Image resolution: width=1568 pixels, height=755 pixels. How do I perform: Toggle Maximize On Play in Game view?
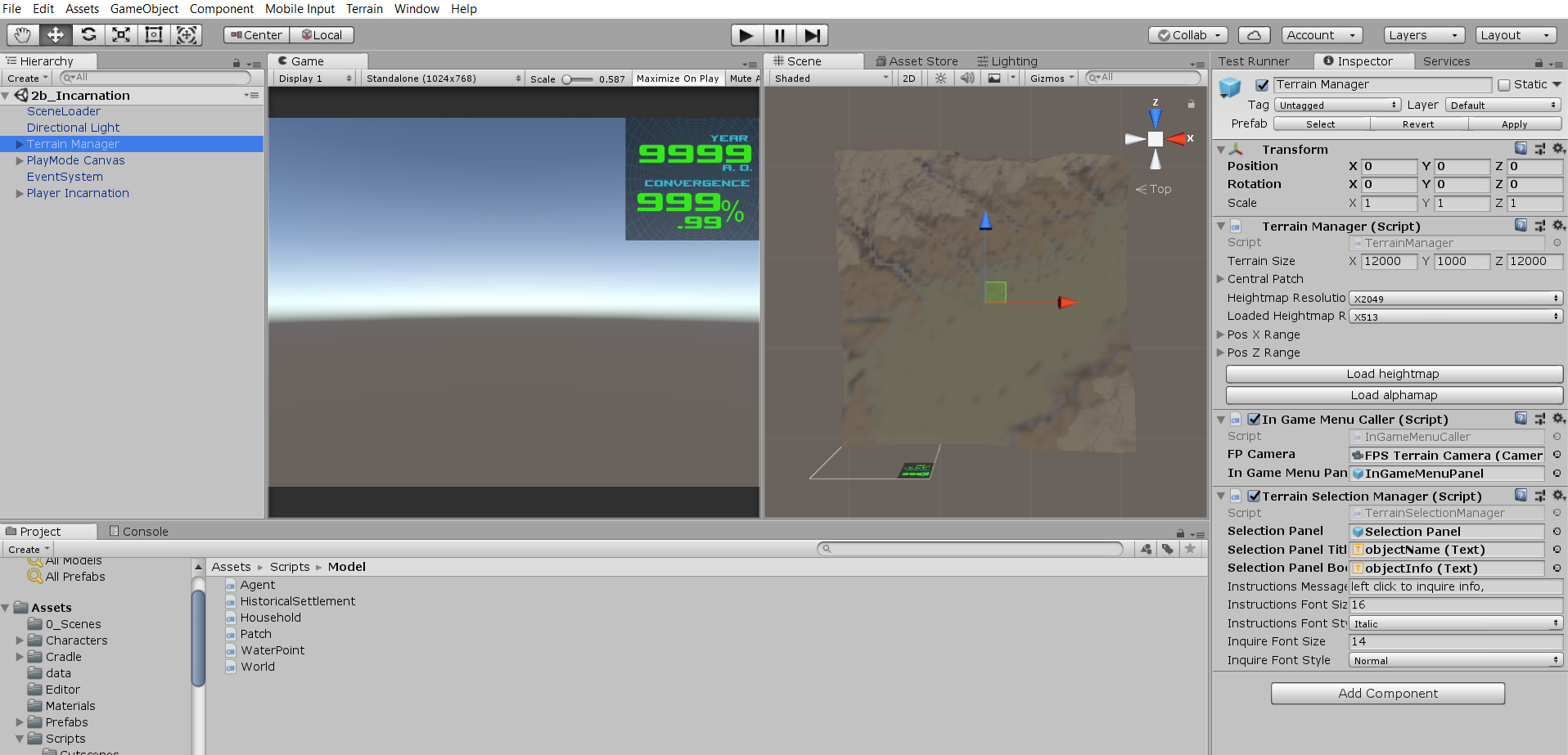click(677, 78)
